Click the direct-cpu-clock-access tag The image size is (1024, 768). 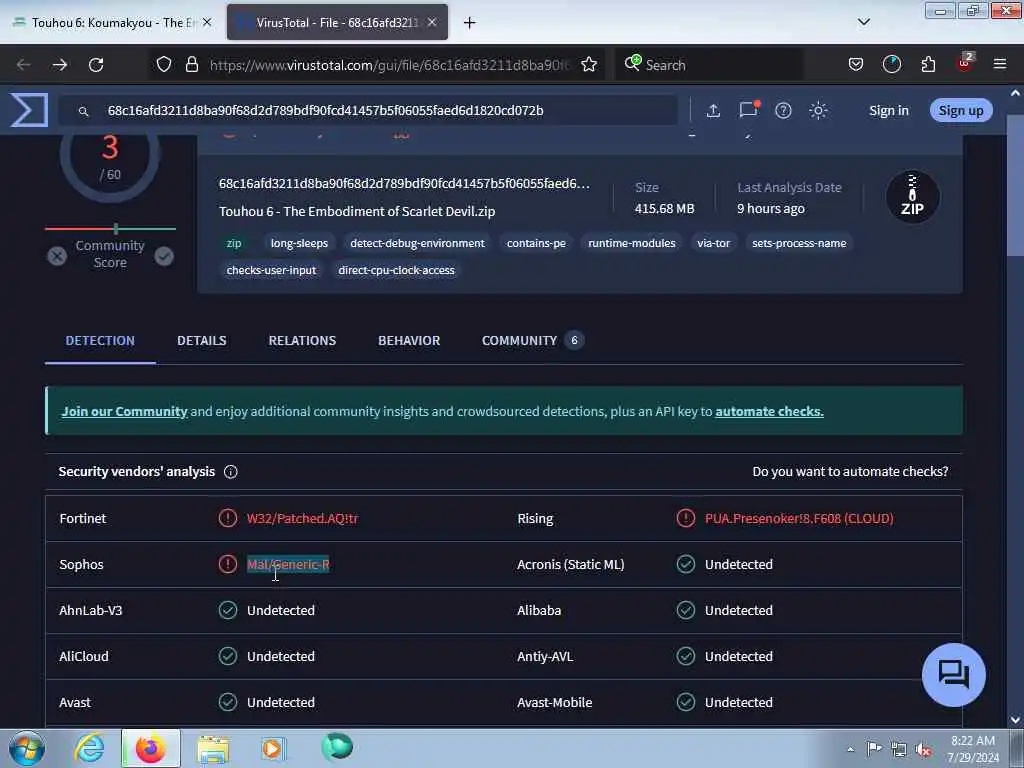point(396,270)
